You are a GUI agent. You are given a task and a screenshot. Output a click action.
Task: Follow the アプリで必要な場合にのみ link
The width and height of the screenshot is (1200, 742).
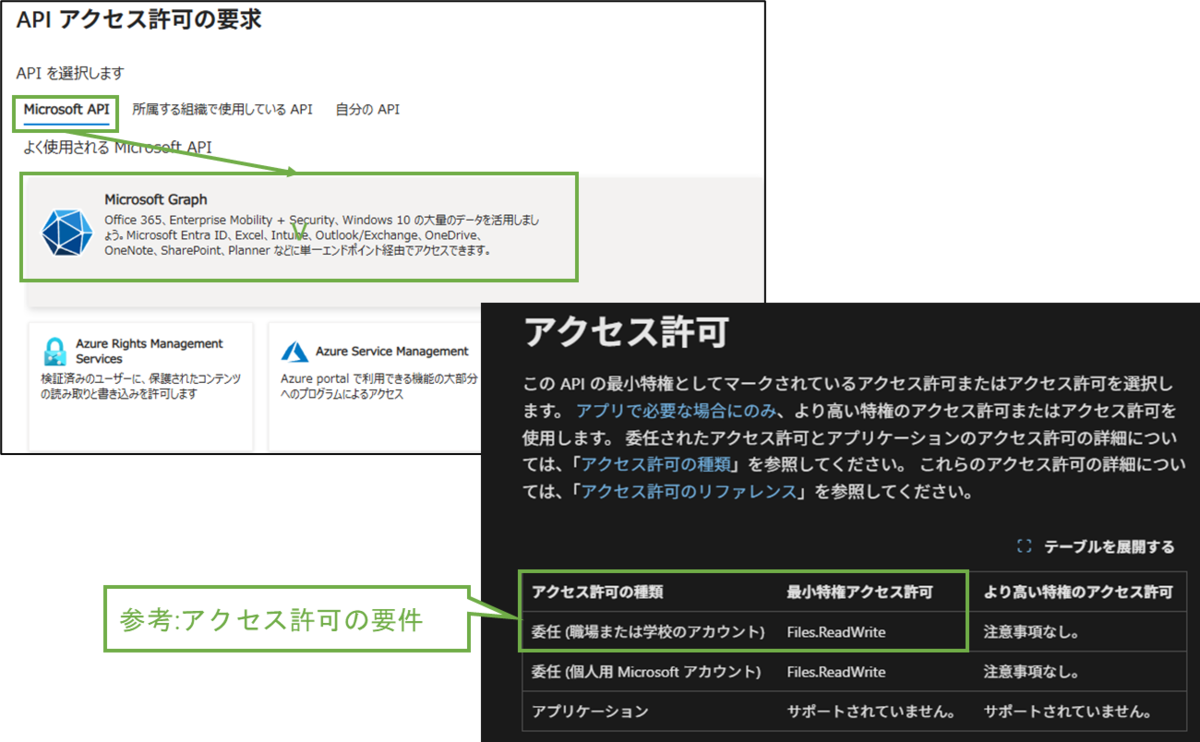click(x=676, y=410)
